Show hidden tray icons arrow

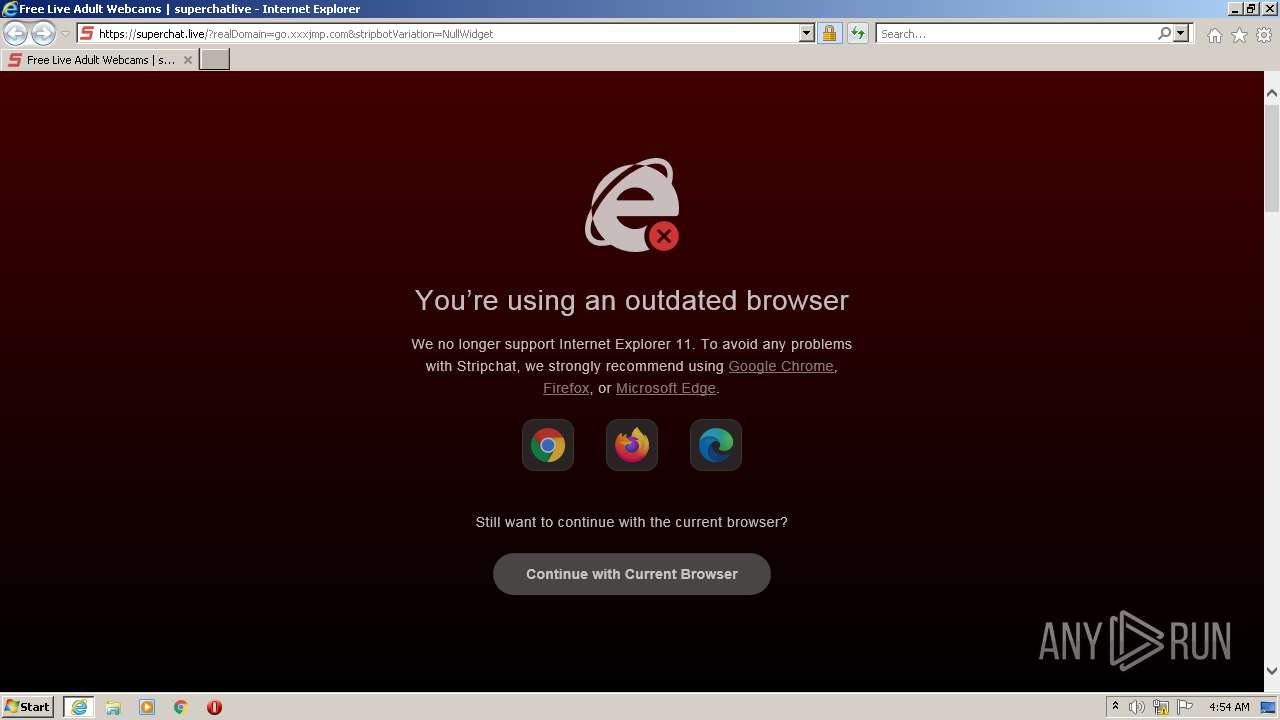tap(1115, 707)
